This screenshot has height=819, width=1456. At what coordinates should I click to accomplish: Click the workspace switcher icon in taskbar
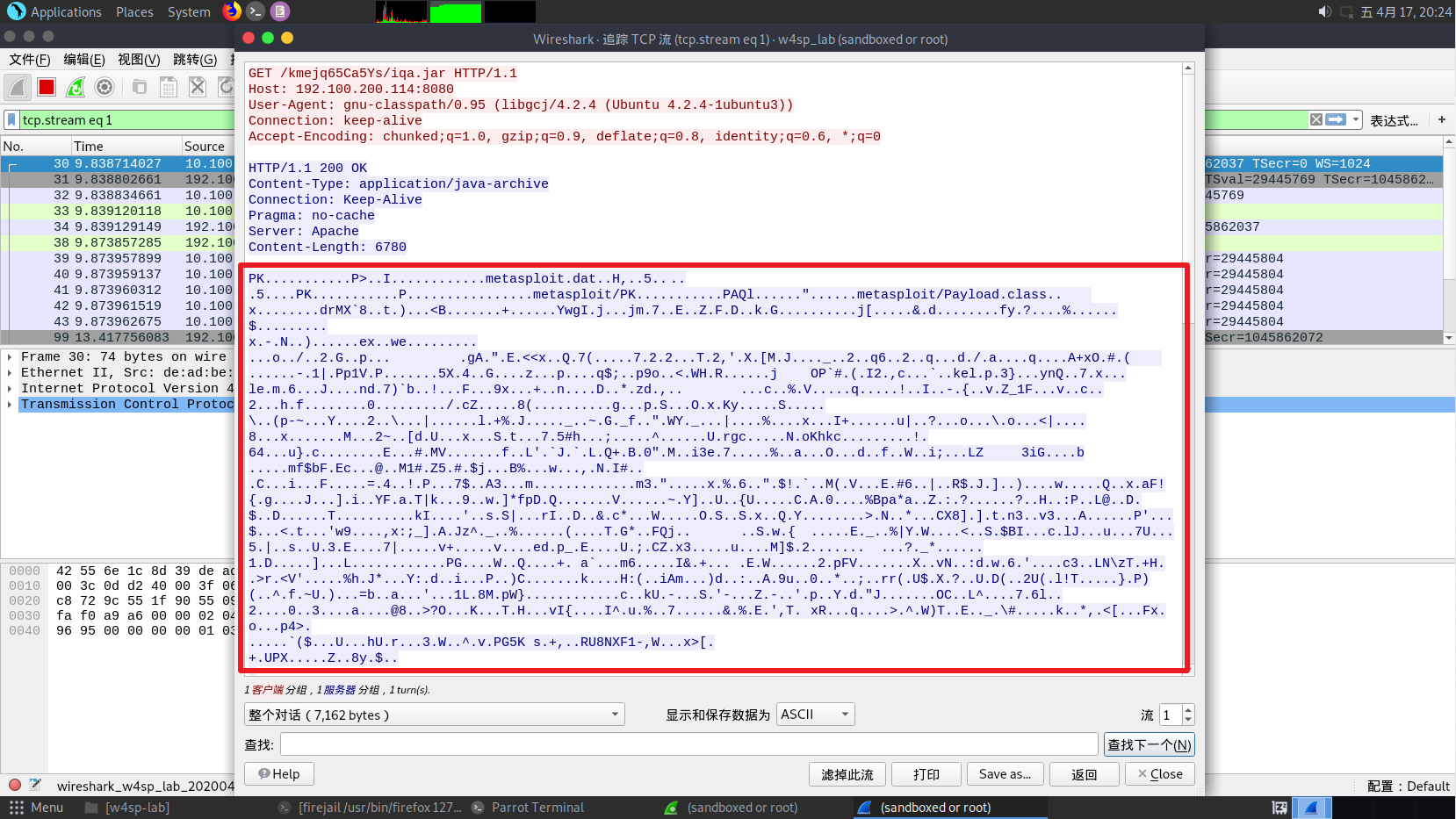point(1279,808)
